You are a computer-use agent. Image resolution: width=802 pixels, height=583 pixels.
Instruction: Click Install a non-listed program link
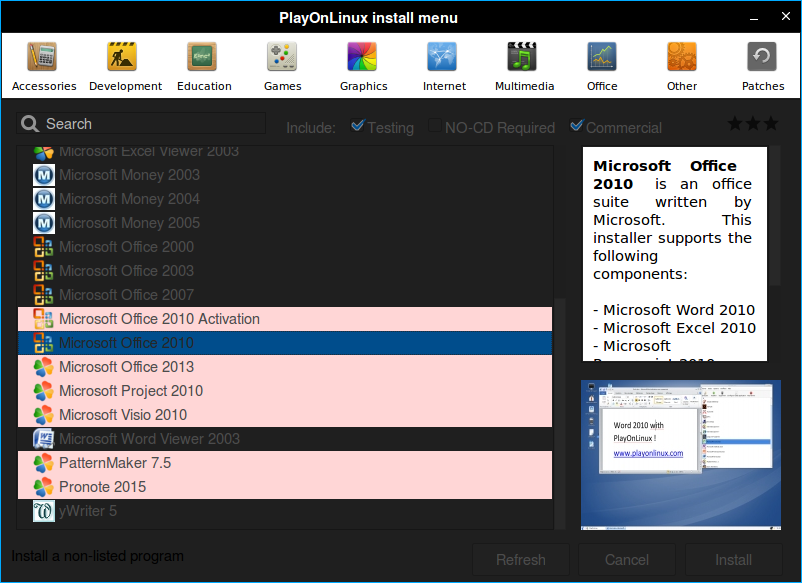tap(97, 556)
